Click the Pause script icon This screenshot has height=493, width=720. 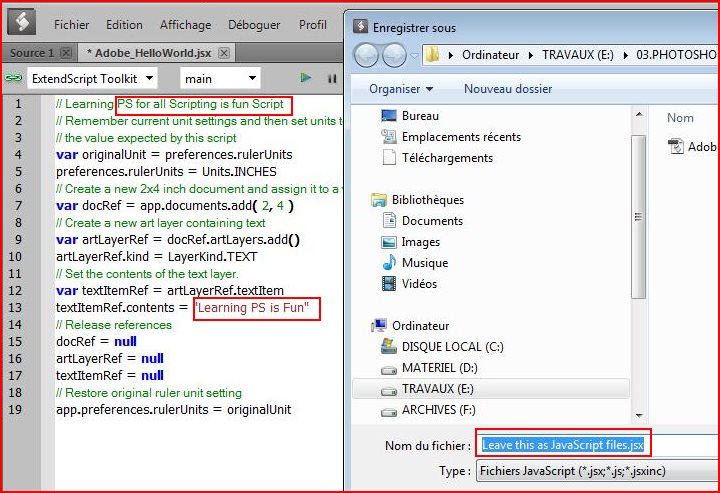coord(332,78)
